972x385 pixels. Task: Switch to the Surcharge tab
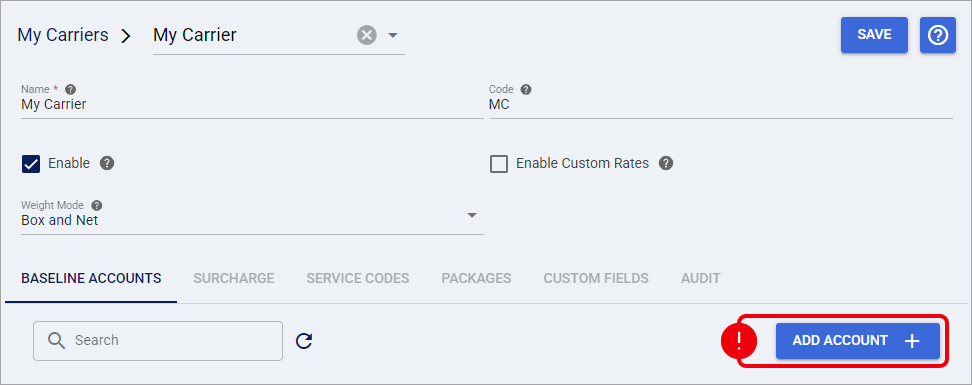click(234, 278)
